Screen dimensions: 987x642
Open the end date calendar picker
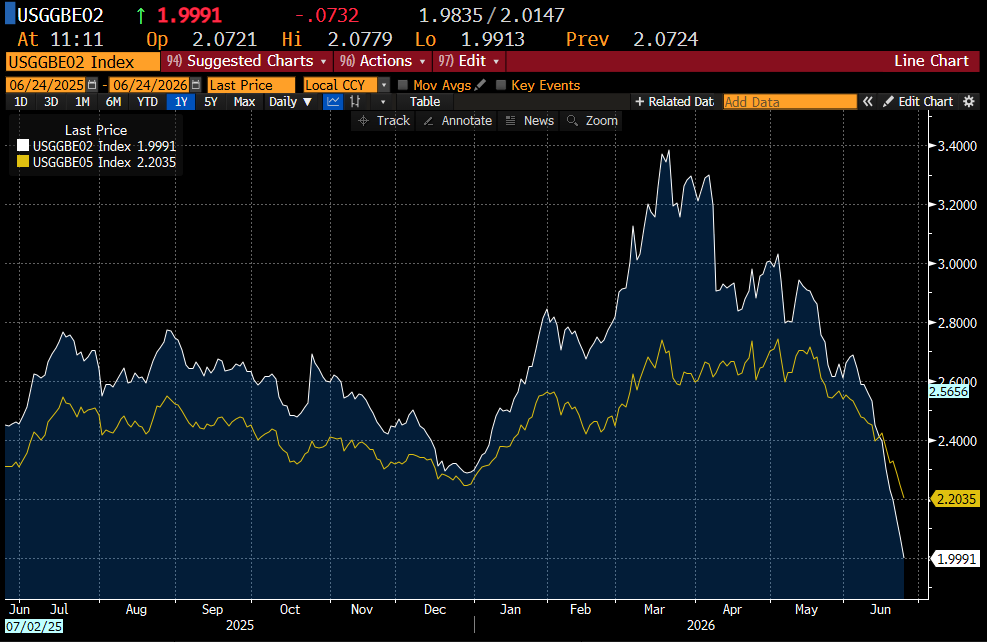[196, 85]
